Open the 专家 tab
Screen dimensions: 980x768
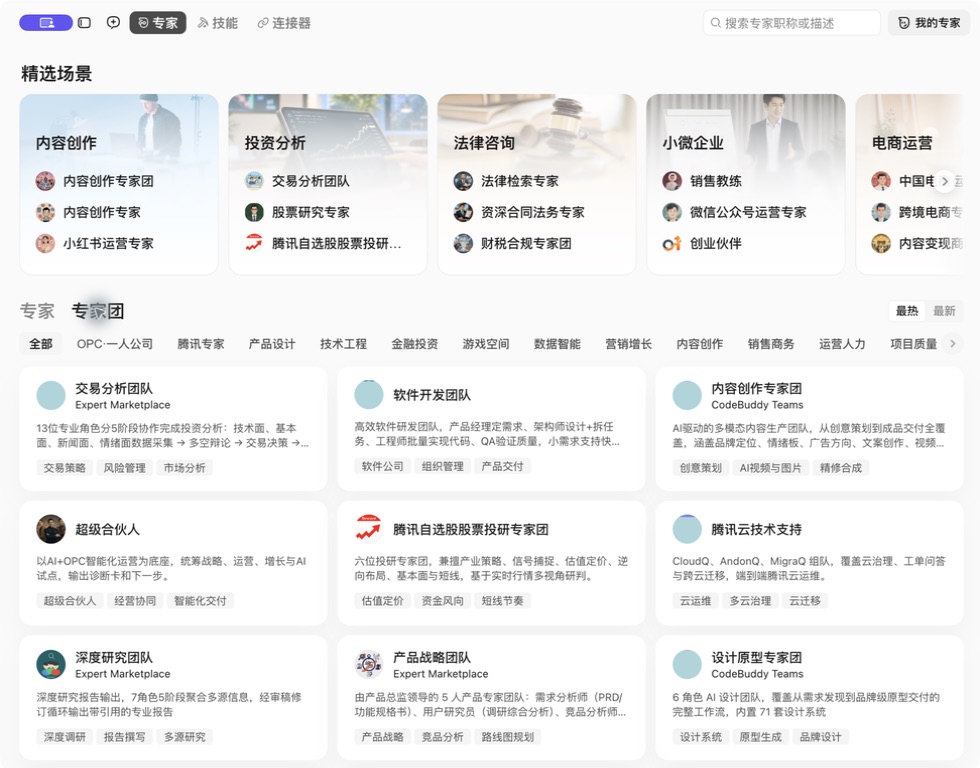pyautogui.click(x=158, y=23)
